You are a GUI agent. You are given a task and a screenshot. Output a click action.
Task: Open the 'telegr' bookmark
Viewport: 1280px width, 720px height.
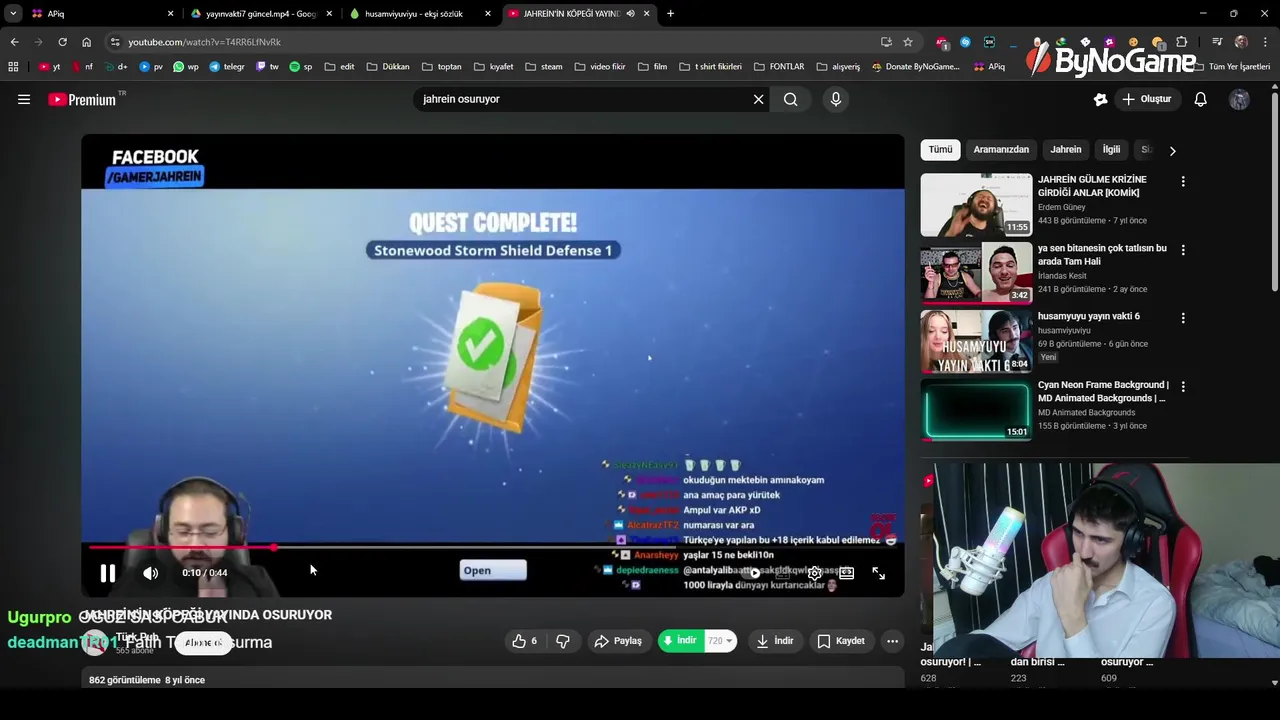pos(227,67)
